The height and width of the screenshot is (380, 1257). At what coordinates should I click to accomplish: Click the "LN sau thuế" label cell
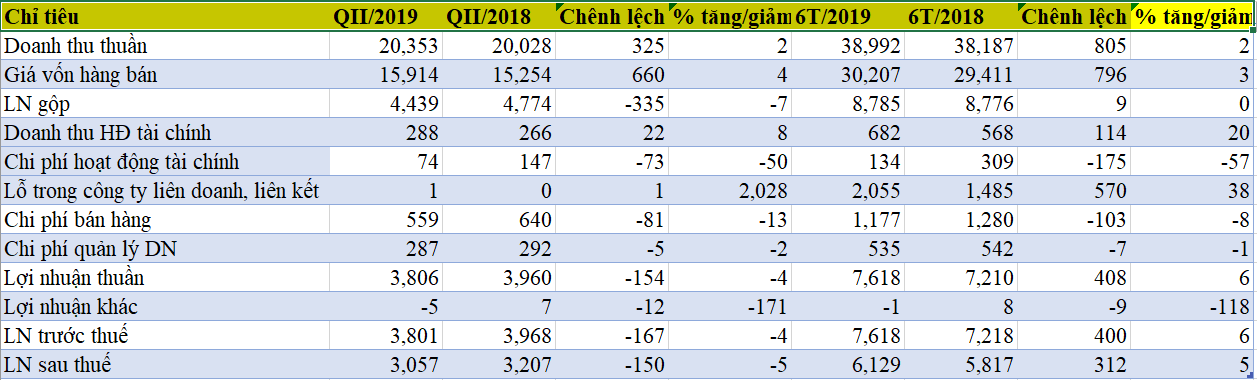[x=166, y=364]
